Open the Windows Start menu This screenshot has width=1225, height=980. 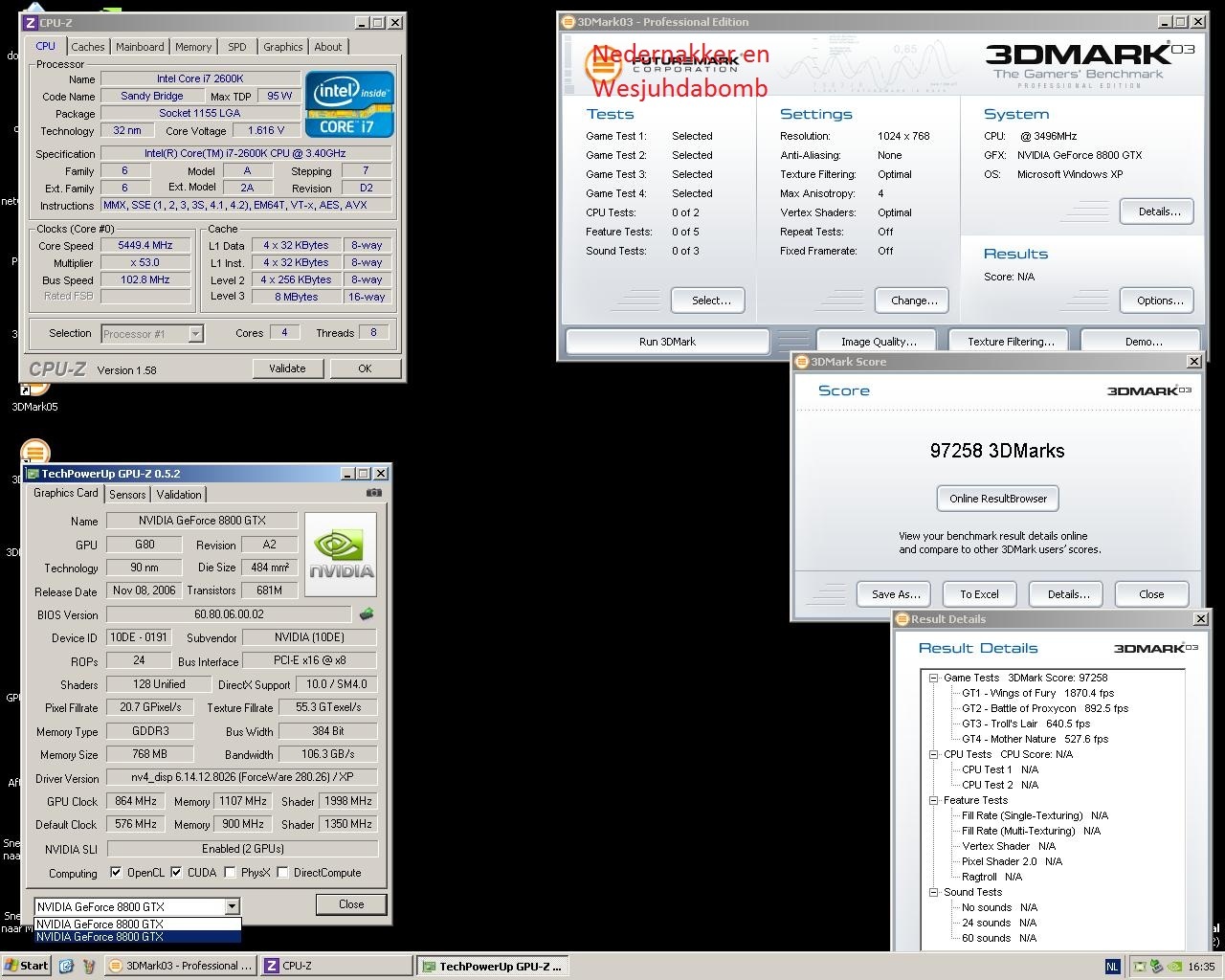point(26,966)
